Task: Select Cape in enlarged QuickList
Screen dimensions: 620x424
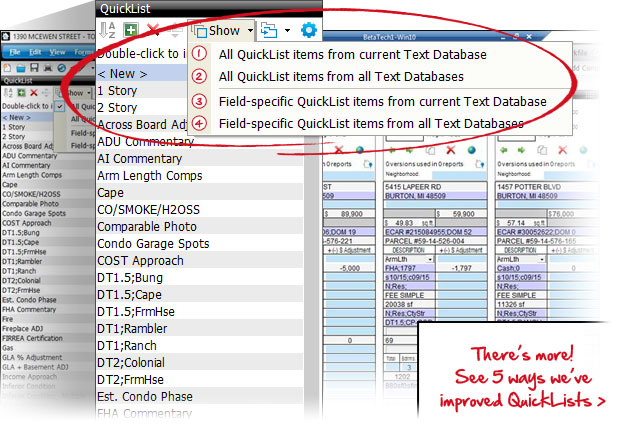Action: (x=200, y=193)
